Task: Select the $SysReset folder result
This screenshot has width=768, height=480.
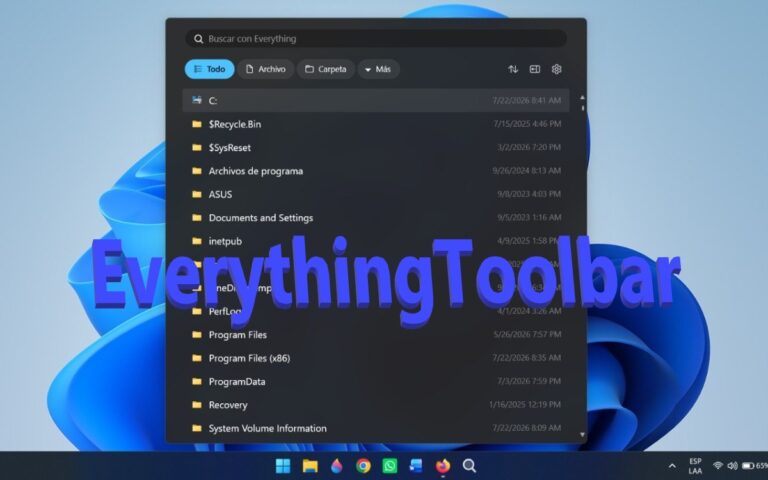Action: 376,147
